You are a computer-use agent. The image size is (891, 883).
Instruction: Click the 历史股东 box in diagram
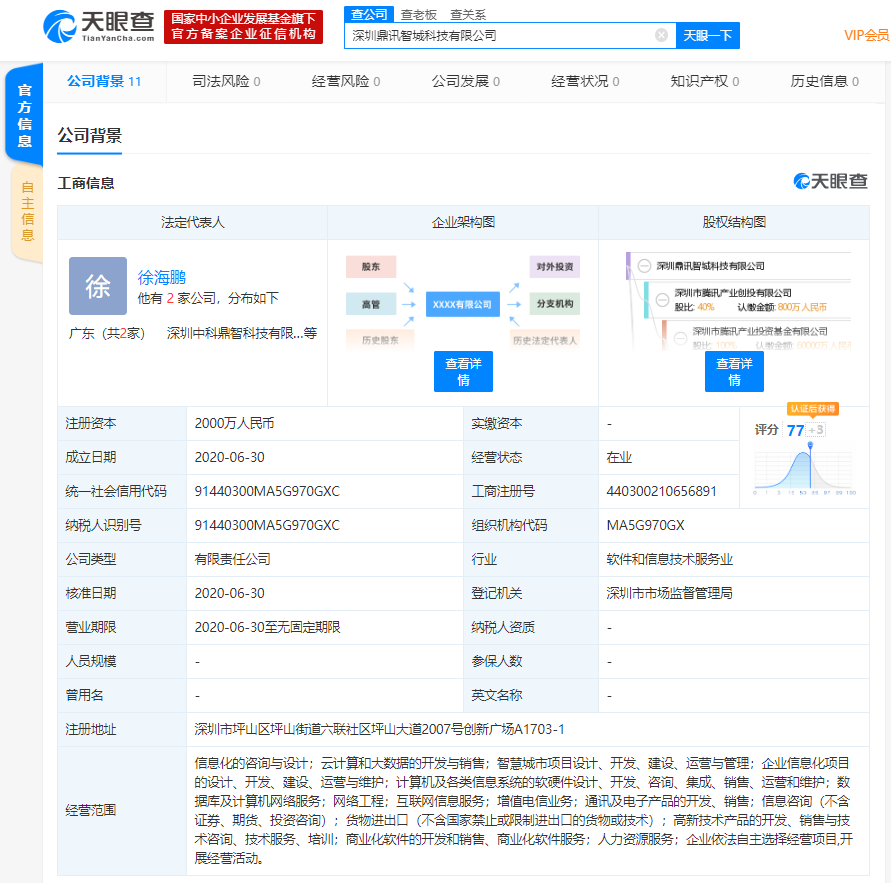coord(380,340)
